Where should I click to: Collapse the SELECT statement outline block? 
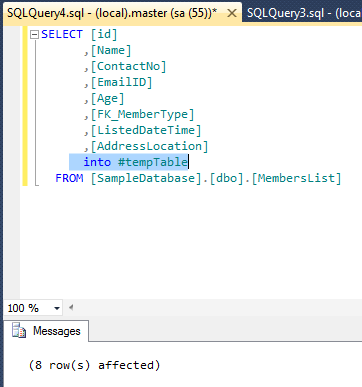coord(34,34)
